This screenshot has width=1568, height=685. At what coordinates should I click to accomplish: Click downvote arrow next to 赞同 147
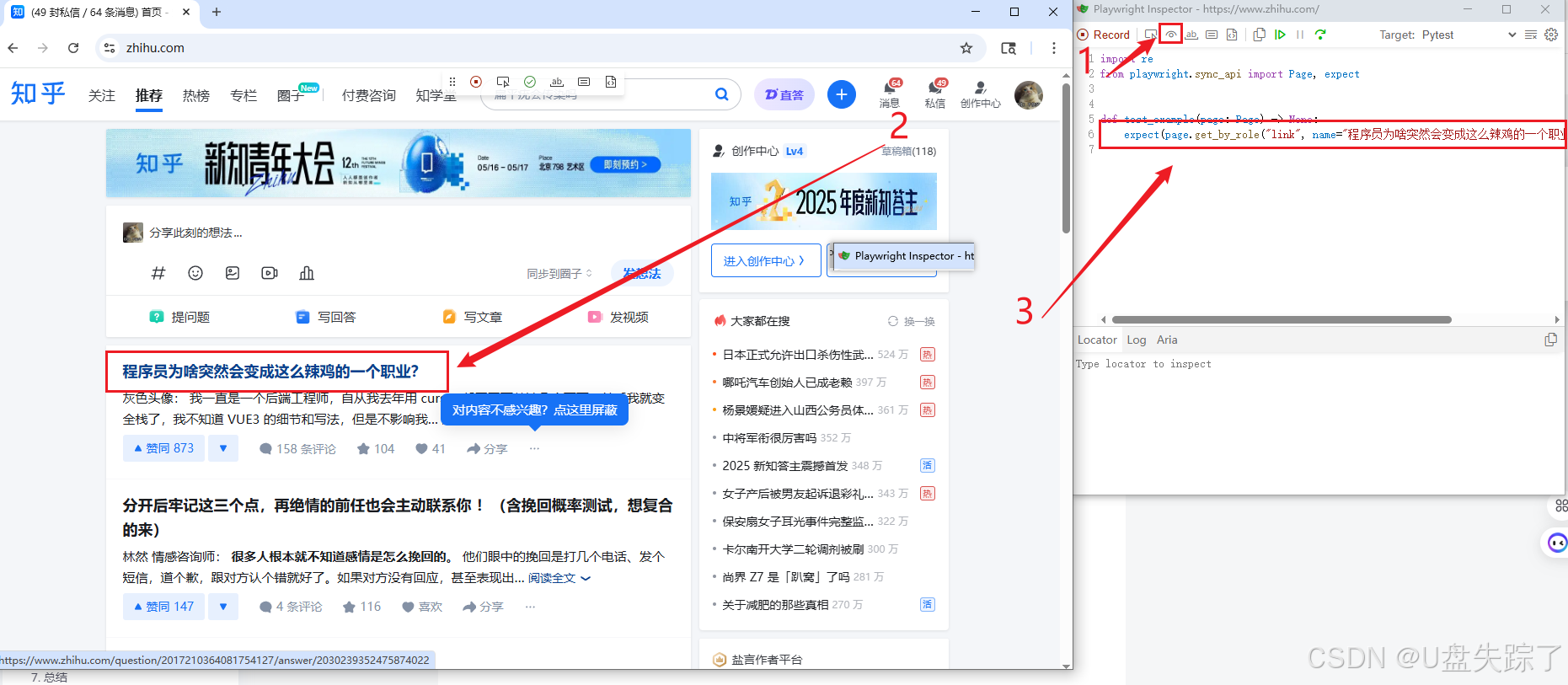point(223,607)
